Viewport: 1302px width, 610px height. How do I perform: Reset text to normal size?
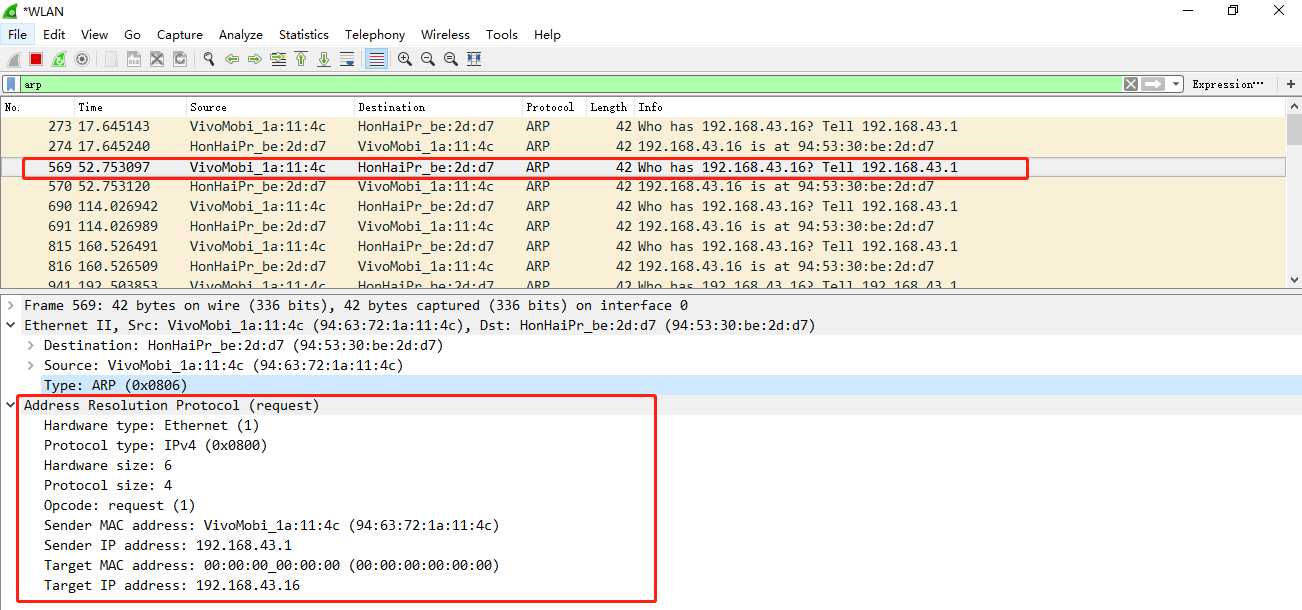point(451,59)
